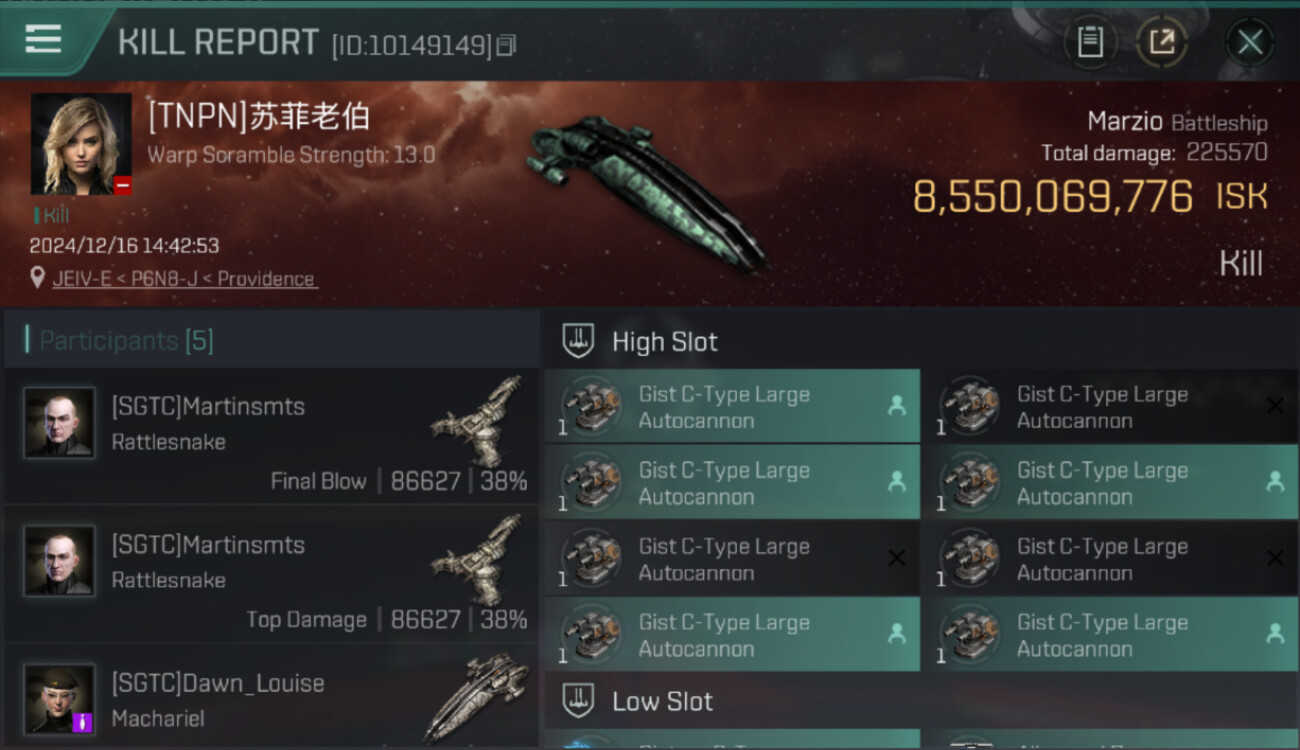
Task: Click the location pin icon
Action: pyautogui.click(x=38, y=278)
